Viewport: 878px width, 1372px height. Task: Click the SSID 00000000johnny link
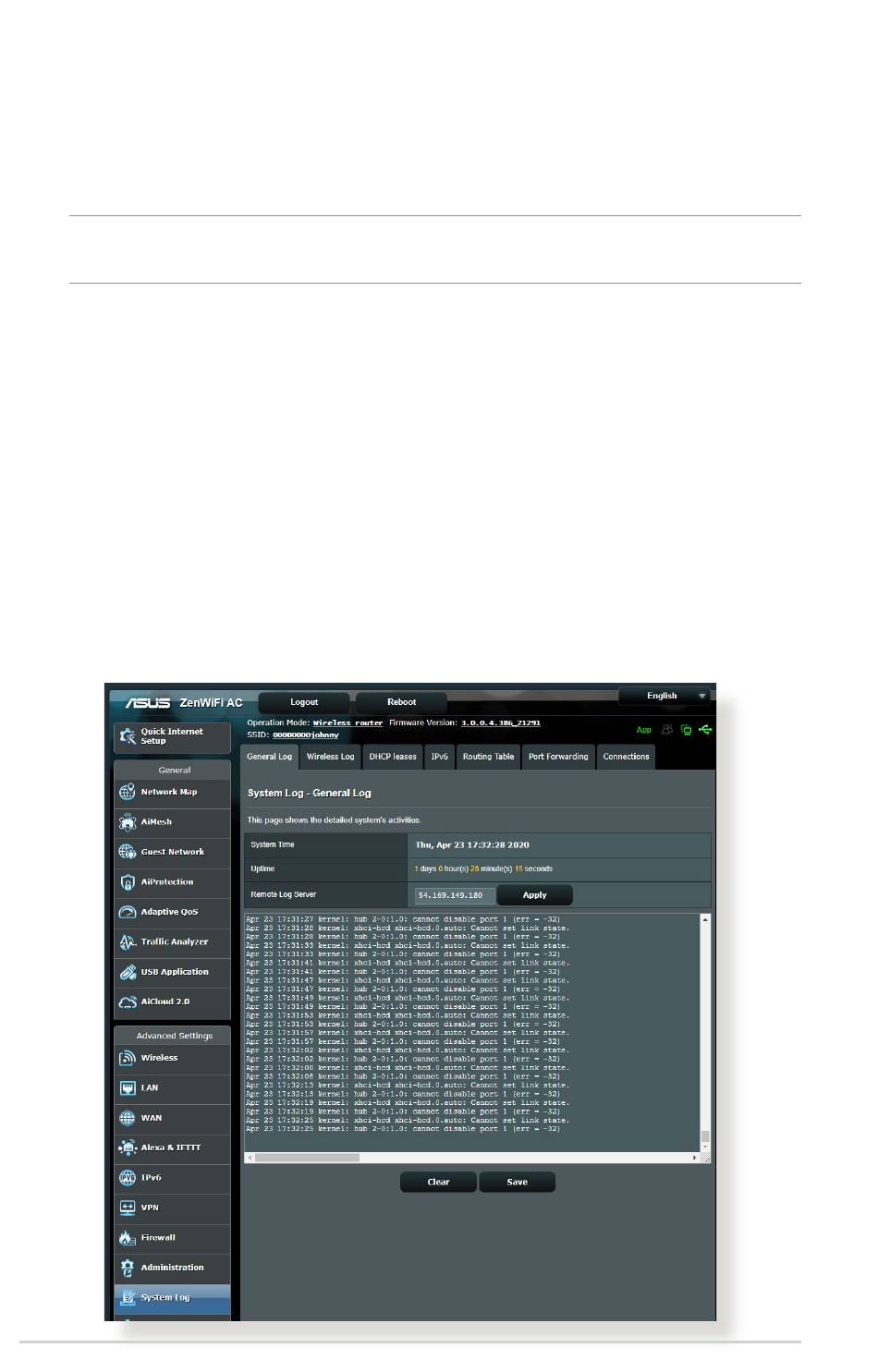coord(306,735)
